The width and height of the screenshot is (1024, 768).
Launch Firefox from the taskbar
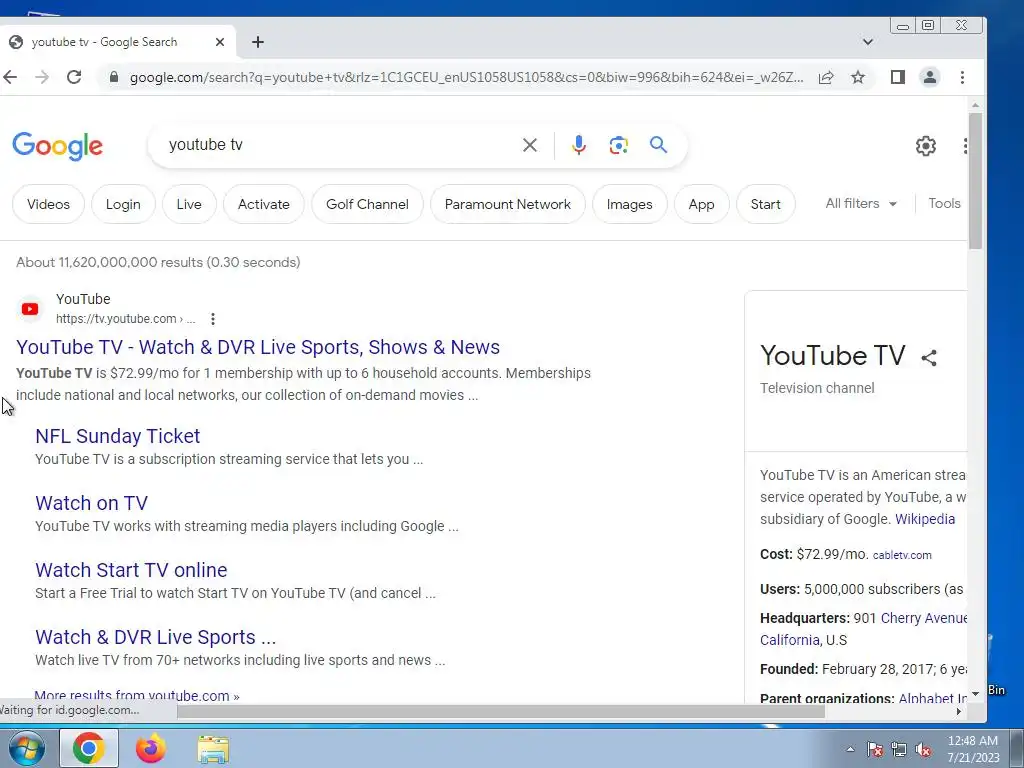pos(150,748)
